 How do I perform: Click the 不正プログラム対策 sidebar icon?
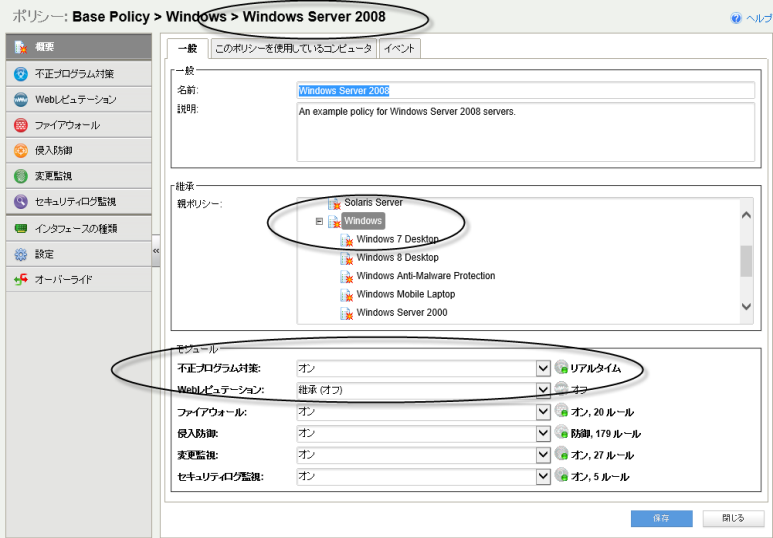tap(20, 74)
